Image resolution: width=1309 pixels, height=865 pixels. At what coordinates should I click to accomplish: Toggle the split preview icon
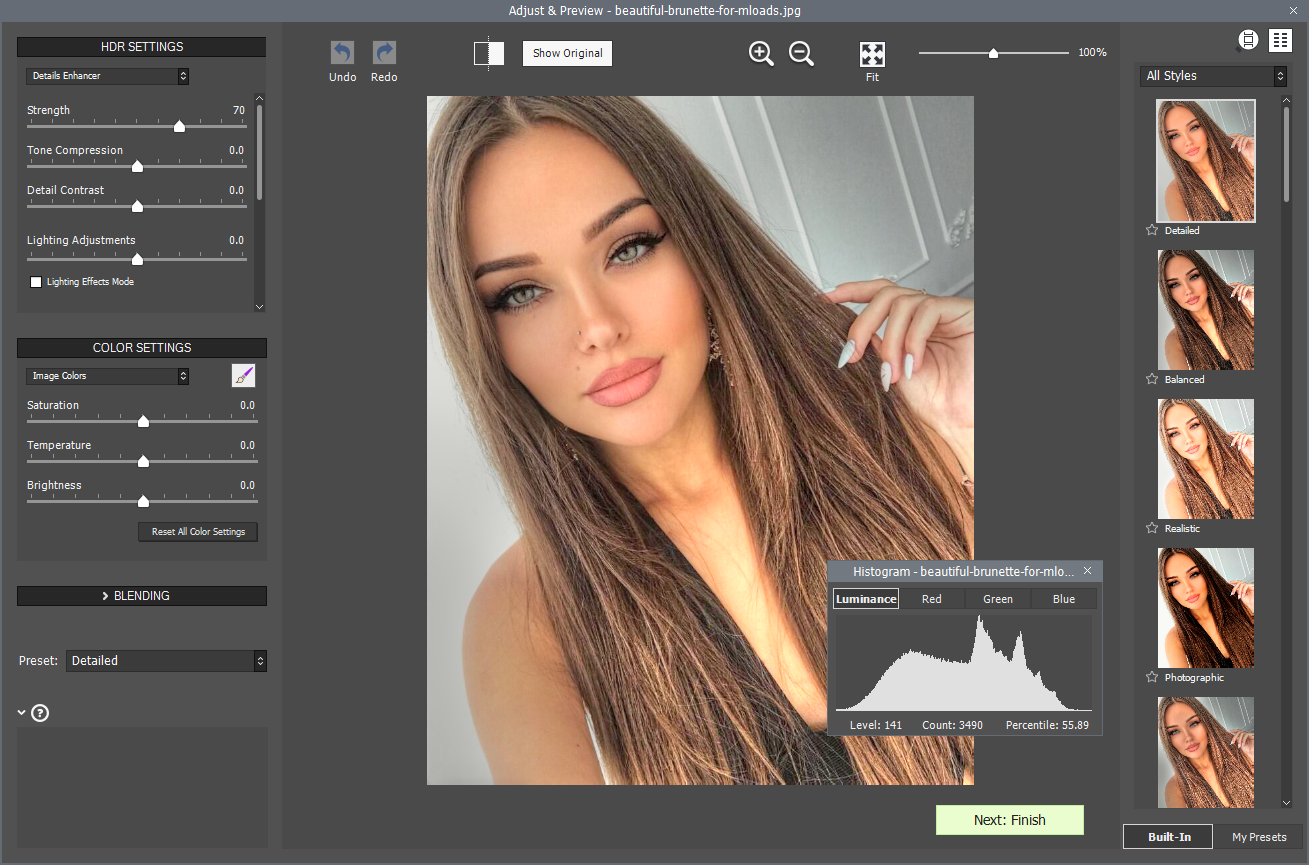click(x=489, y=53)
